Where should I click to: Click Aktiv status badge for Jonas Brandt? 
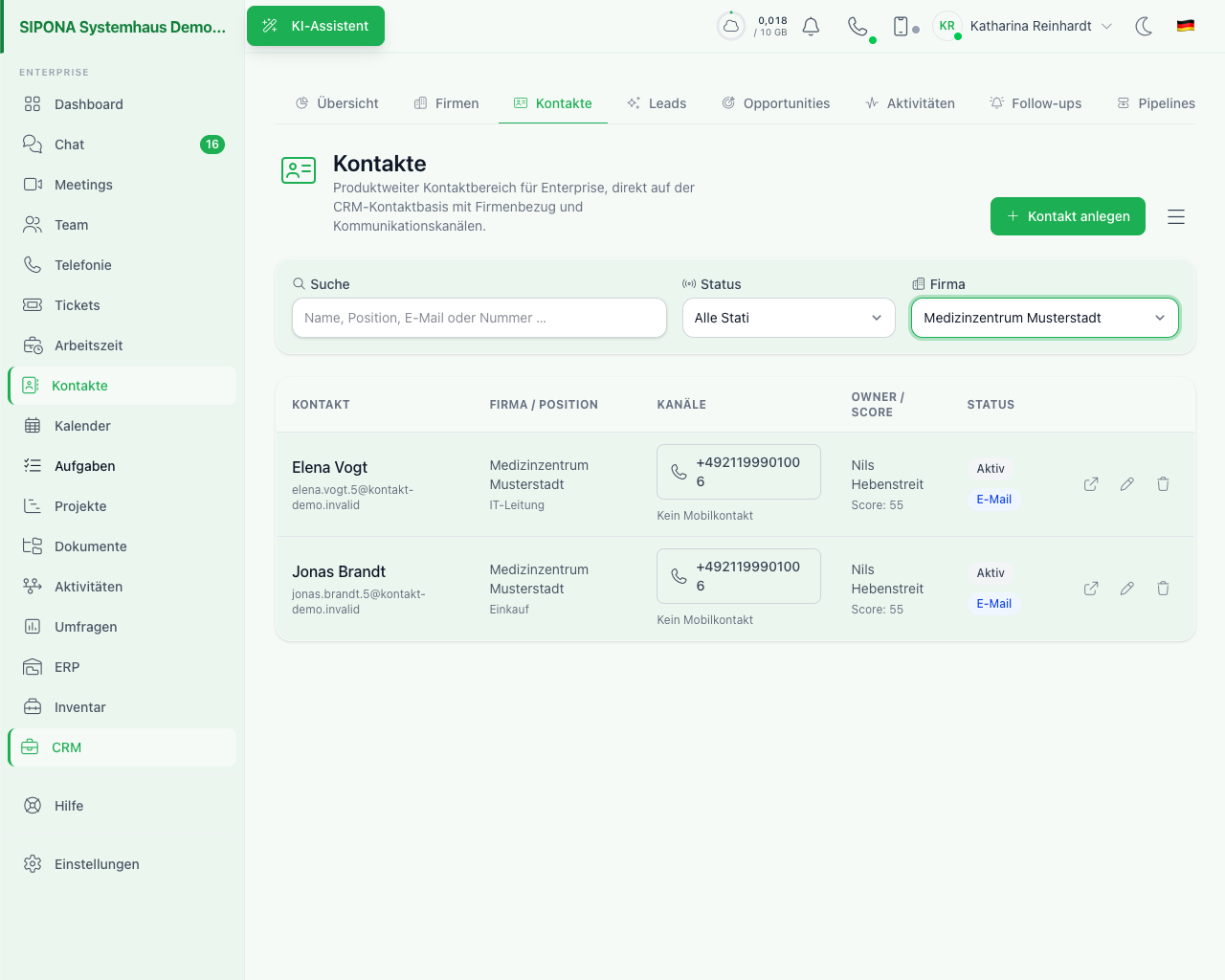[991, 573]
